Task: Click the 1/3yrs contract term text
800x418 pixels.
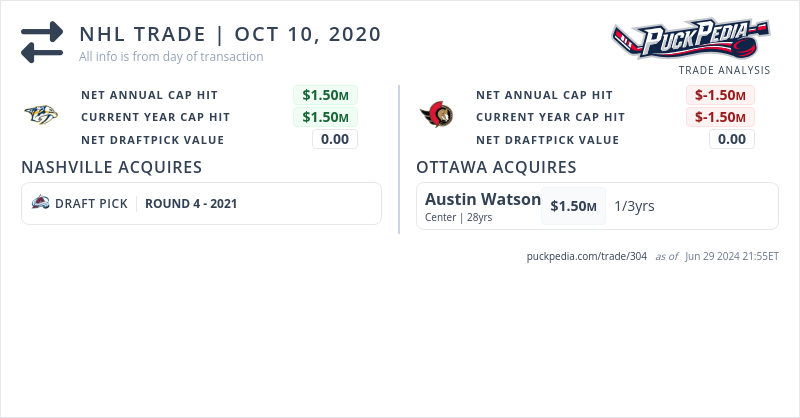Action: [634, 206]
